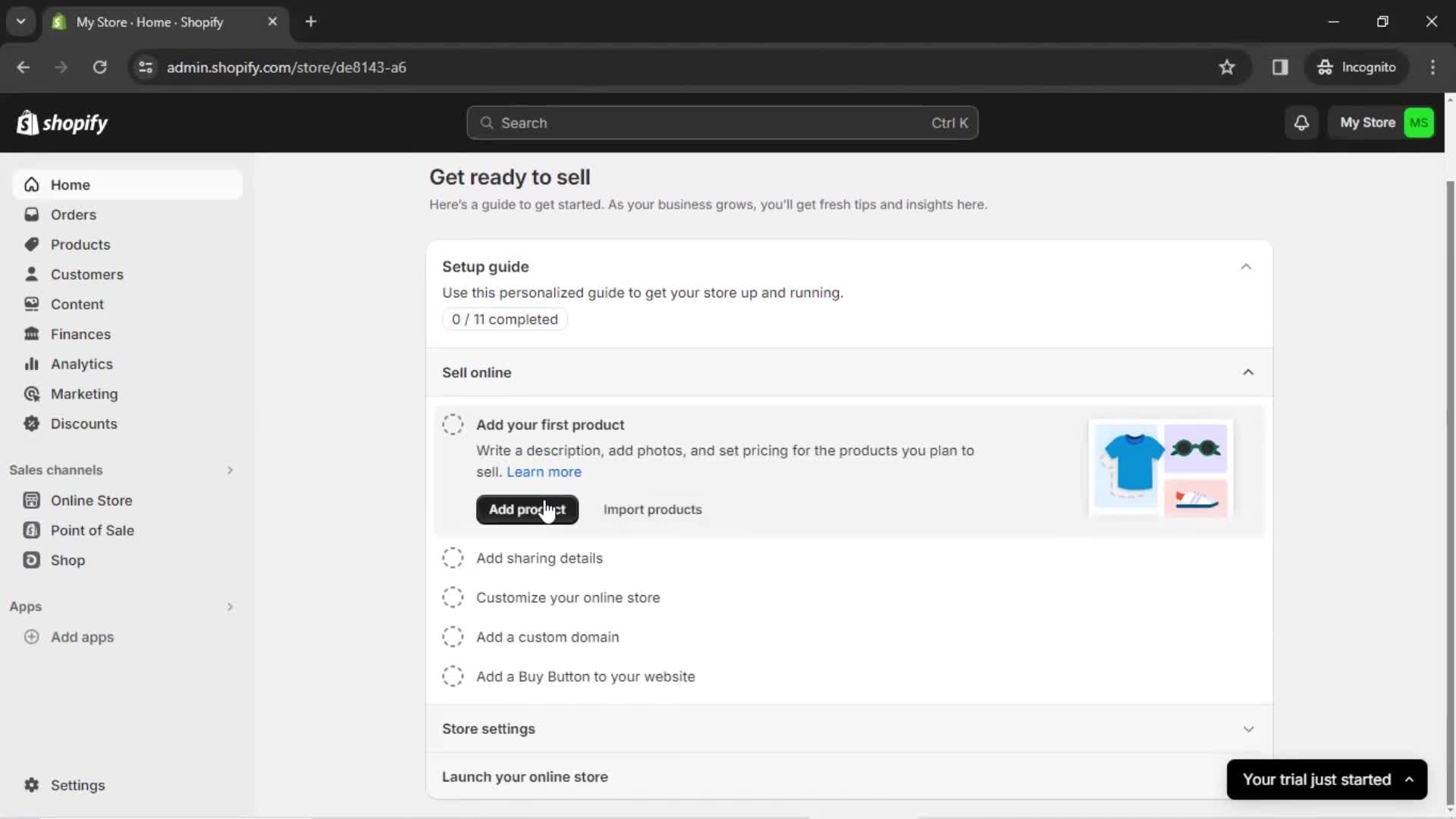The height and width of the screenshot is (819, 1456).
Task: Click the Learn more link
Action: (544, 471)
